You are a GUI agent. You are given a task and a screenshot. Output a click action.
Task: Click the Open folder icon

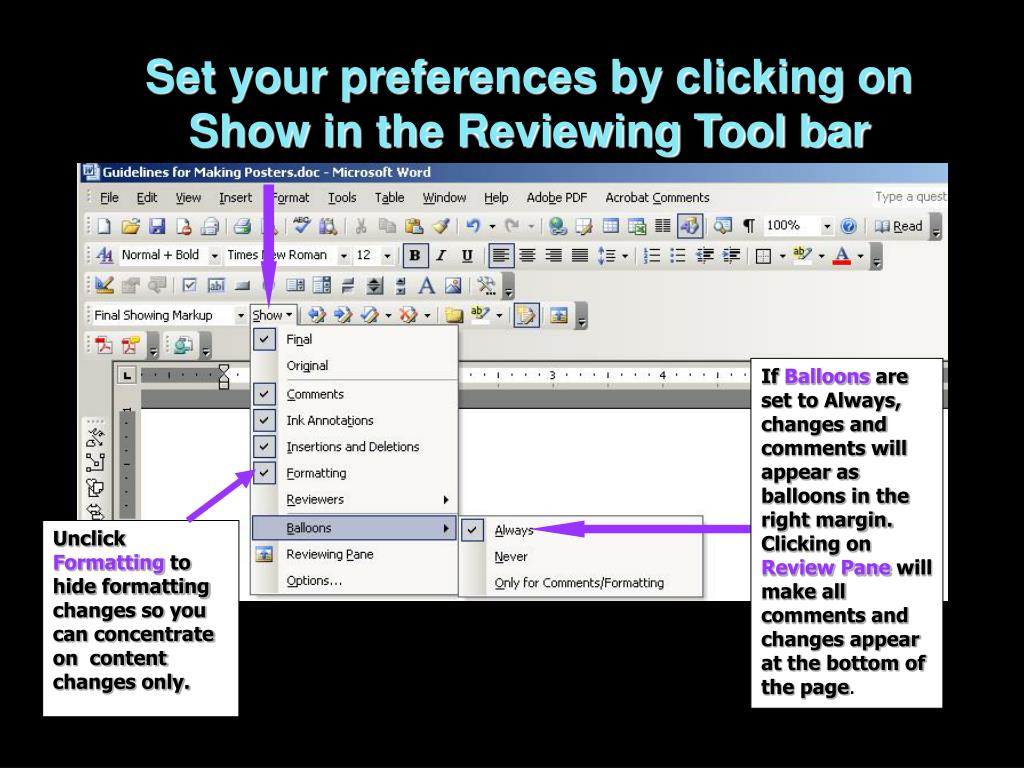(x=131, y=227)
